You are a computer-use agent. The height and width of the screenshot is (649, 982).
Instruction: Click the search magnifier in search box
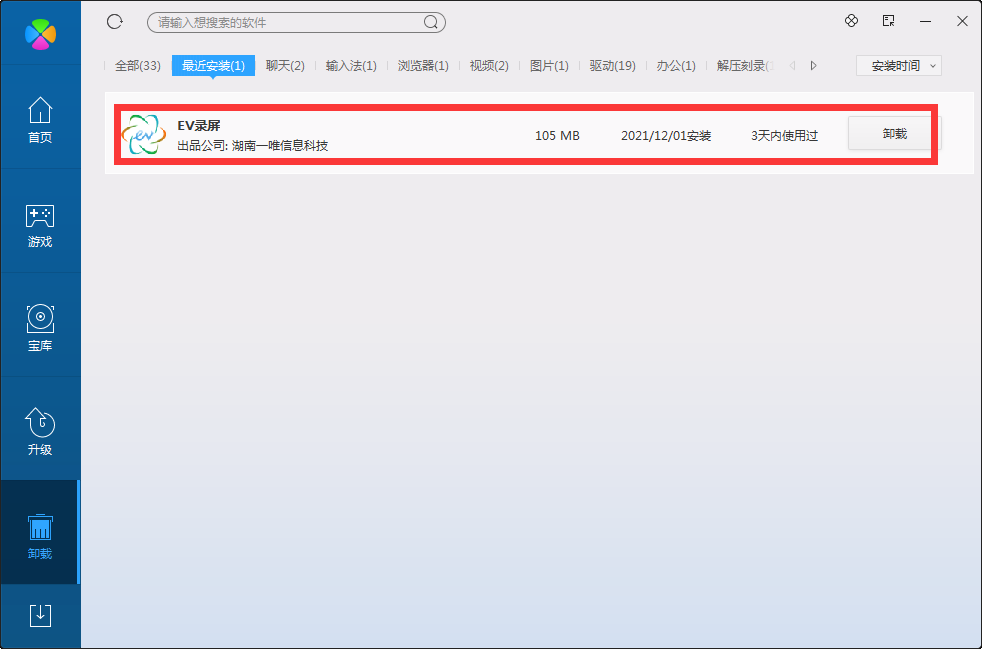[430, 22]
